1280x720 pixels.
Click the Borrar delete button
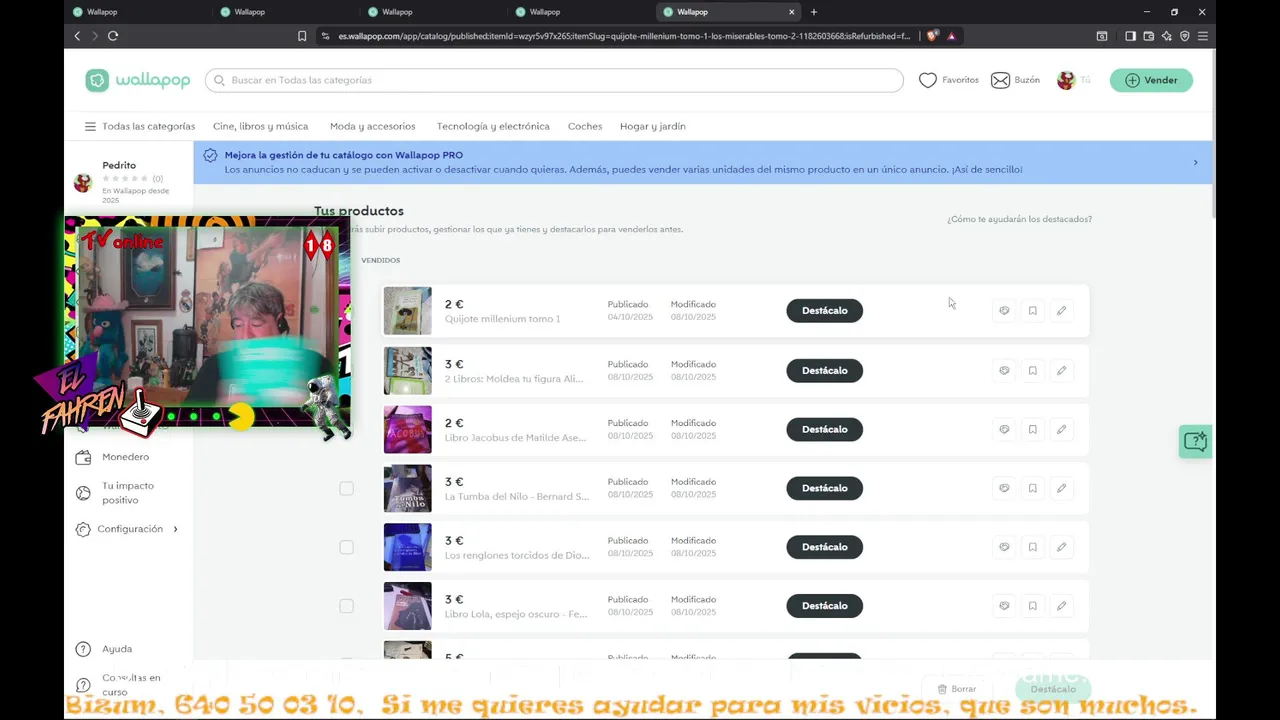coord(957,689)
